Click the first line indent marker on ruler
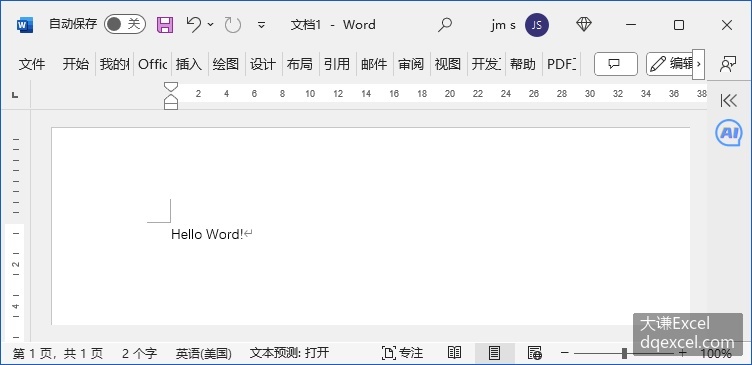Viewport: 752px width, 365px height. (171, 87)
